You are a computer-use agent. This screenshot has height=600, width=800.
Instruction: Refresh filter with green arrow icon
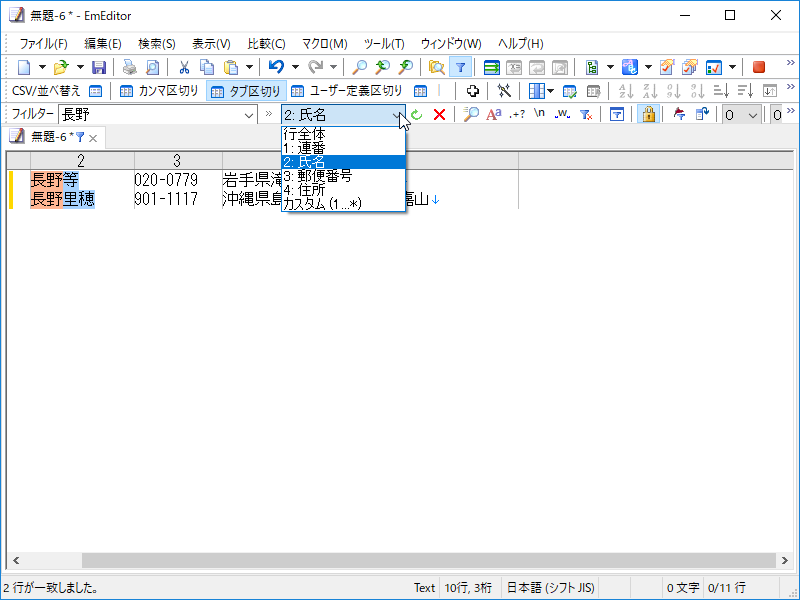click(417, 114)
